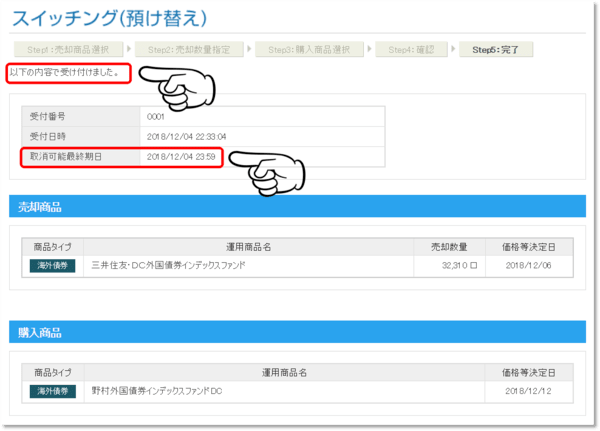Click the 以下の内容で受け付けました message
This screenshot has height=431, width=600.
(x=64, y=72)
